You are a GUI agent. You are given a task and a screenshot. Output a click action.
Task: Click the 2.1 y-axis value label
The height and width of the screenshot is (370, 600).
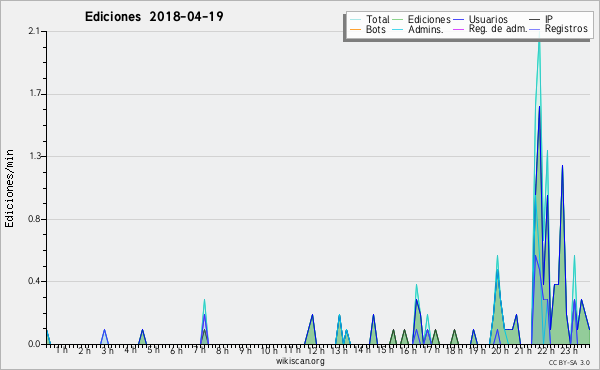point(34,31)
